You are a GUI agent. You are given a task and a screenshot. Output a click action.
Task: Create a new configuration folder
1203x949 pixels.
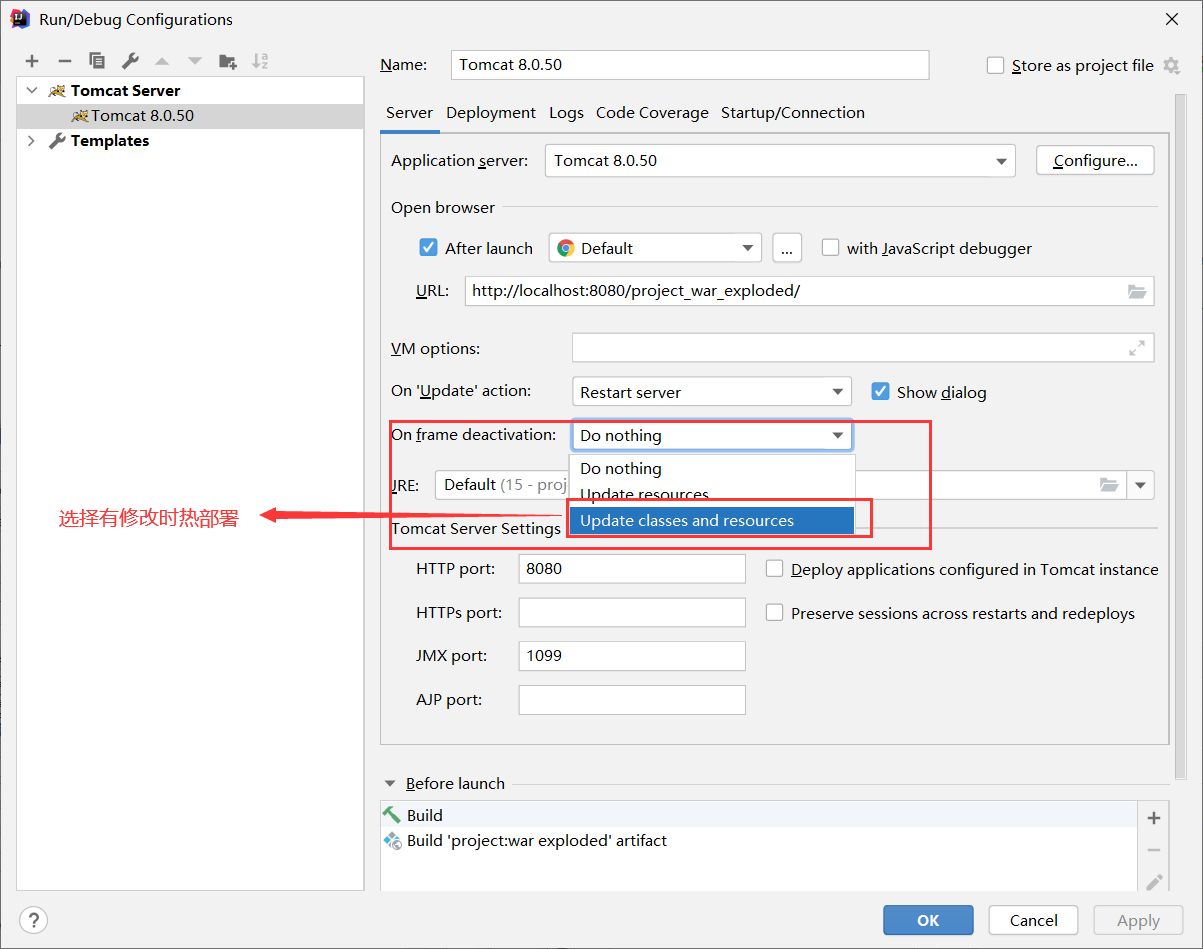pyautogui.click(x=228, y=61)
